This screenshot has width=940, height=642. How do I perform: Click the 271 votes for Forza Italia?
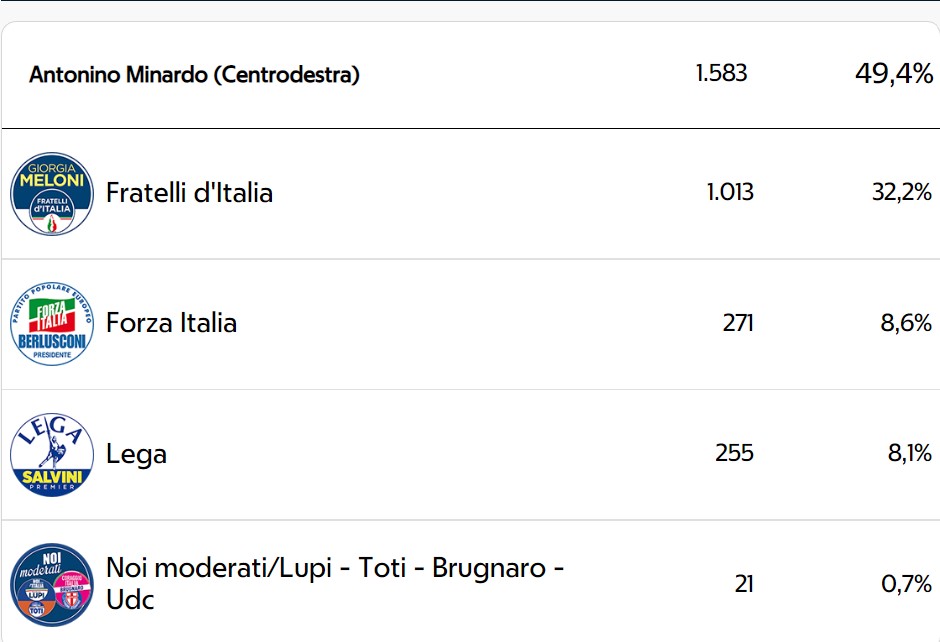(x=738, y=323)
